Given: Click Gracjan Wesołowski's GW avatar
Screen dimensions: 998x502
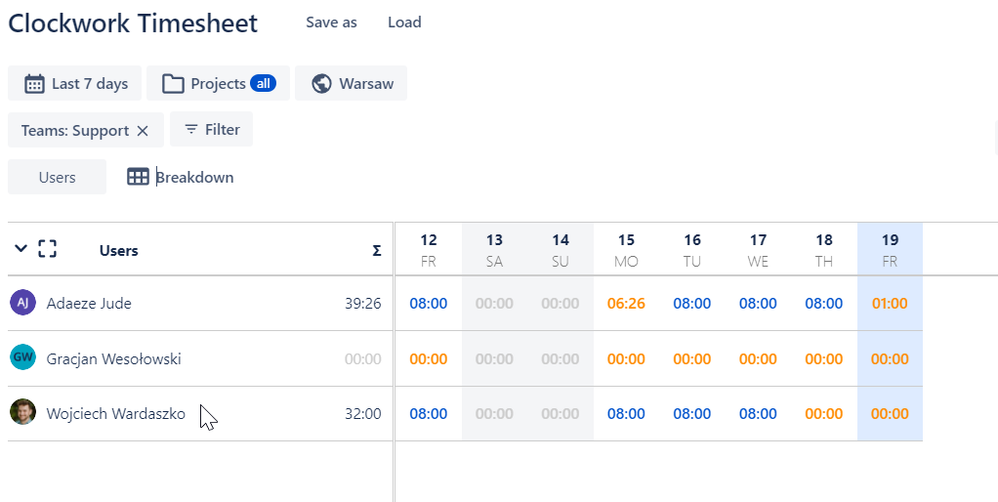Looking at the screenshot, I should [23, 358].
